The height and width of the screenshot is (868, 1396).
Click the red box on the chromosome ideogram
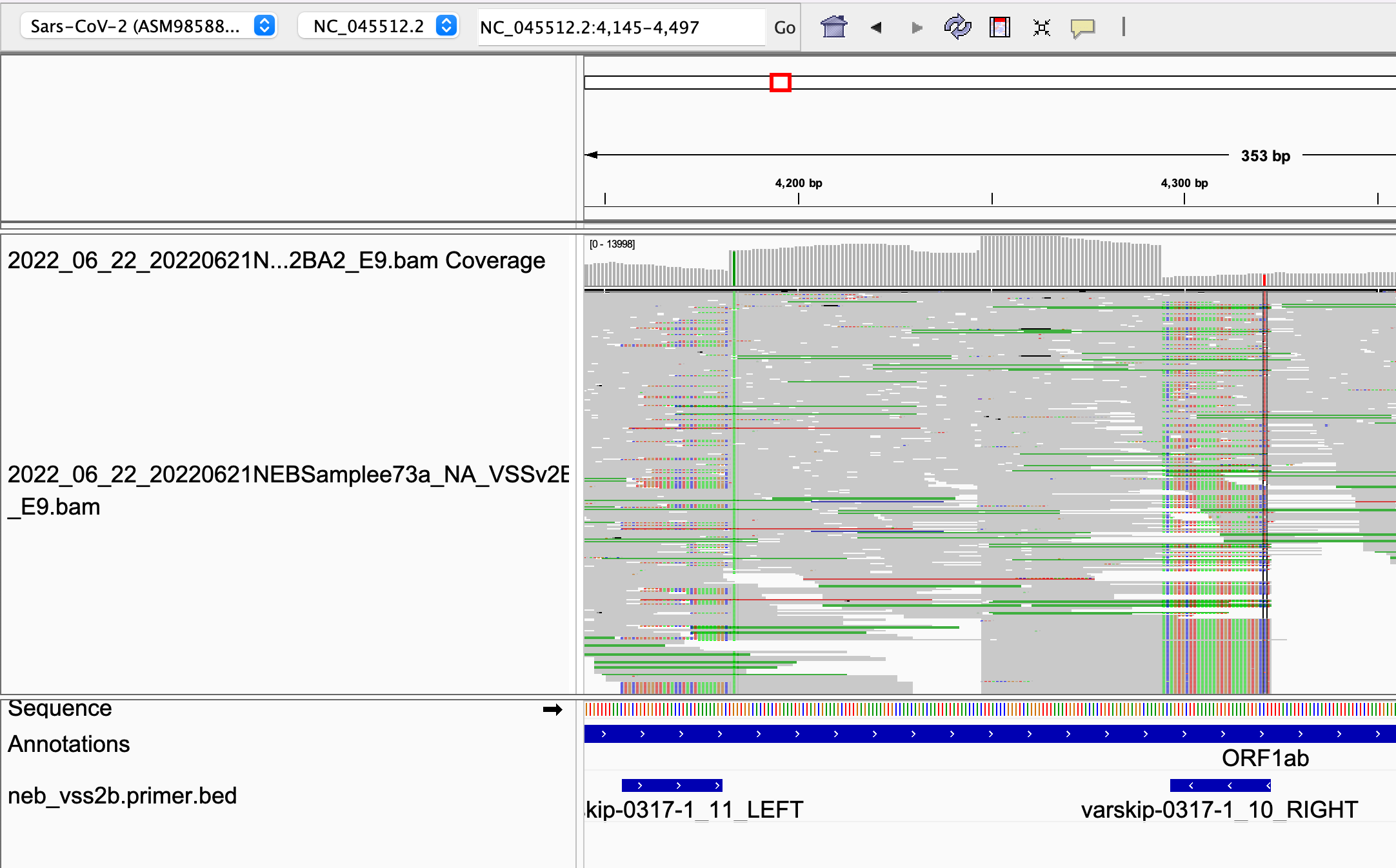(x=780, y=83)
